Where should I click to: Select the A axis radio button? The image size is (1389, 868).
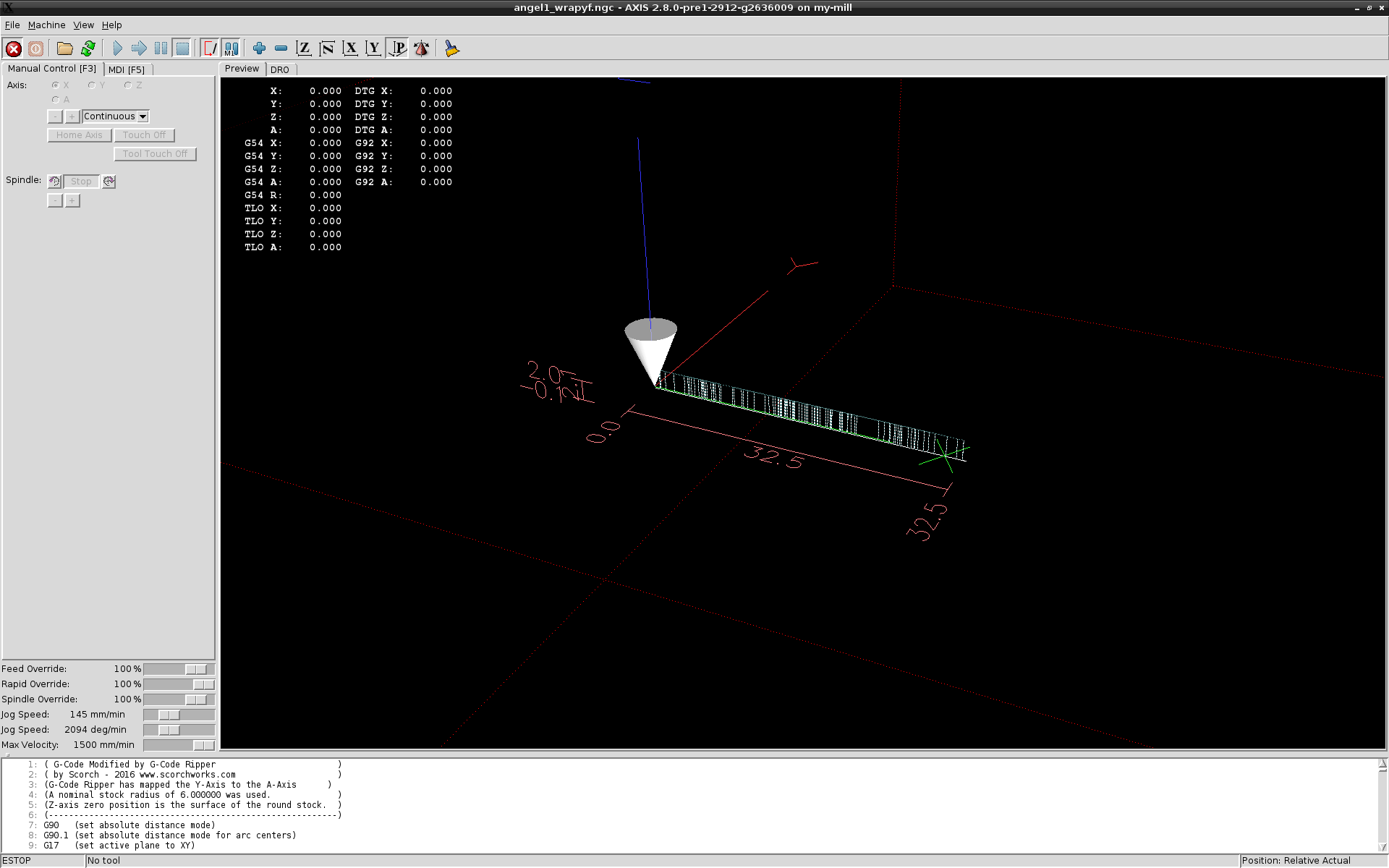[x=56, y=100]
